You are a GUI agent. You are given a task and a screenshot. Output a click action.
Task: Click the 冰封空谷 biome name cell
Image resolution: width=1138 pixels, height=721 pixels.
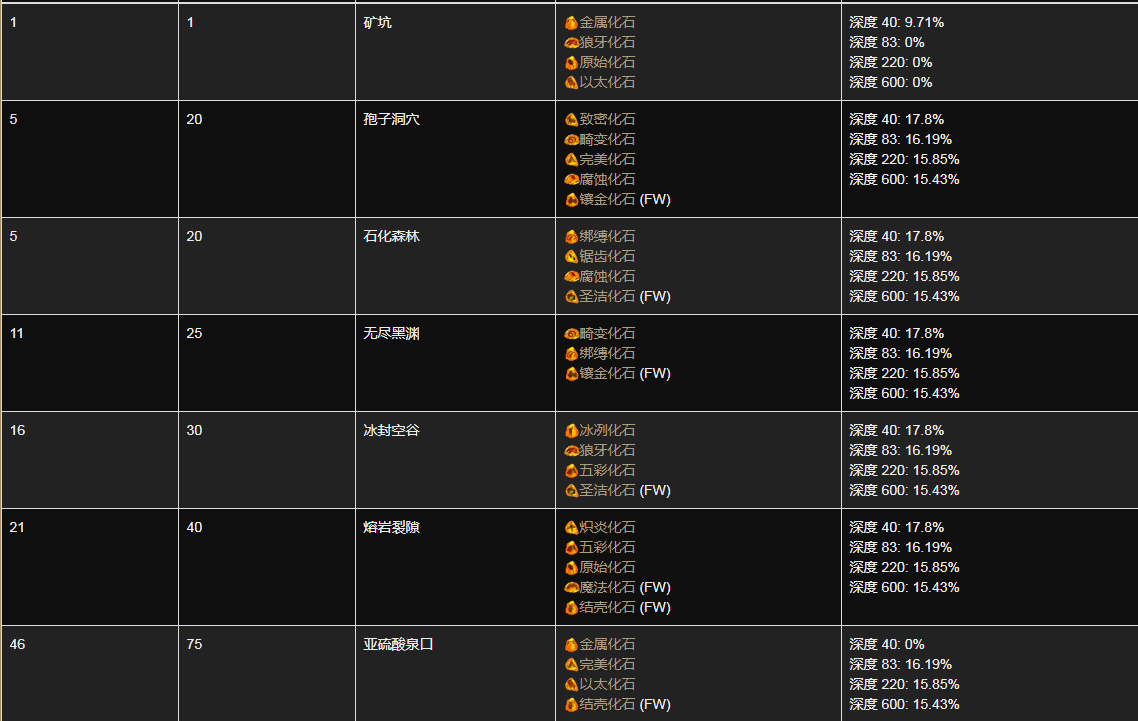391,430
